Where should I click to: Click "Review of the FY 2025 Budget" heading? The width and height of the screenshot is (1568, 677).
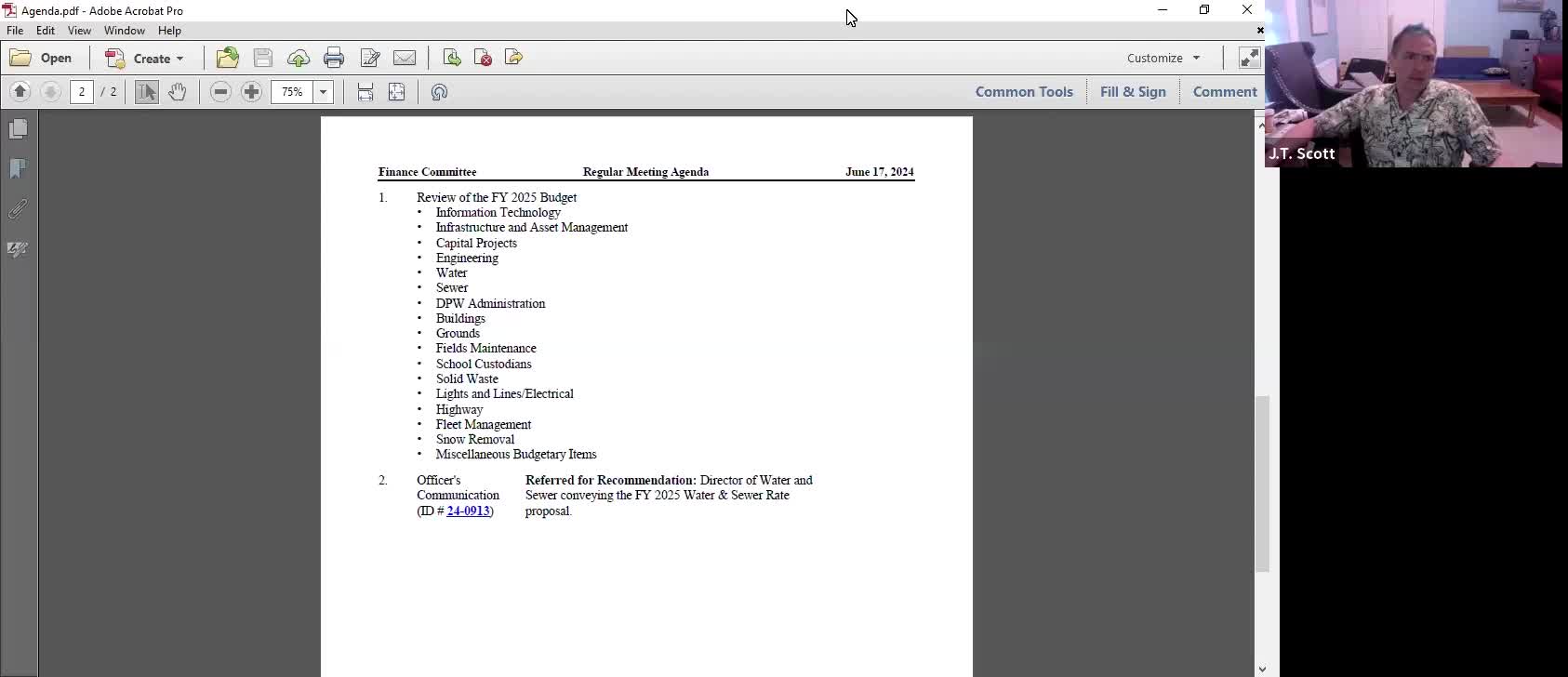point(497,198)
